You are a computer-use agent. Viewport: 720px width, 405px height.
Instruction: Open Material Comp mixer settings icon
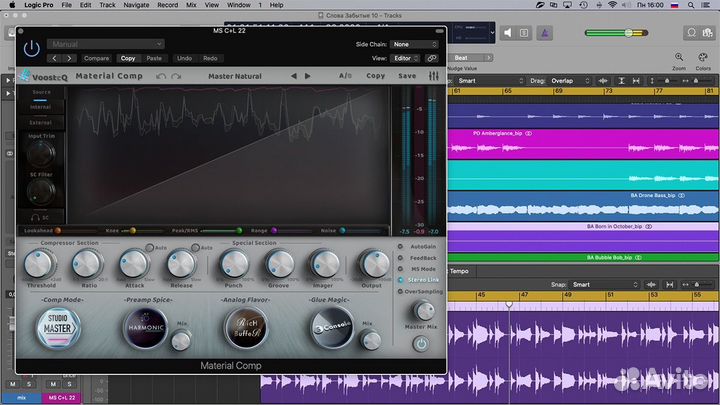click(x=432, y=75)
